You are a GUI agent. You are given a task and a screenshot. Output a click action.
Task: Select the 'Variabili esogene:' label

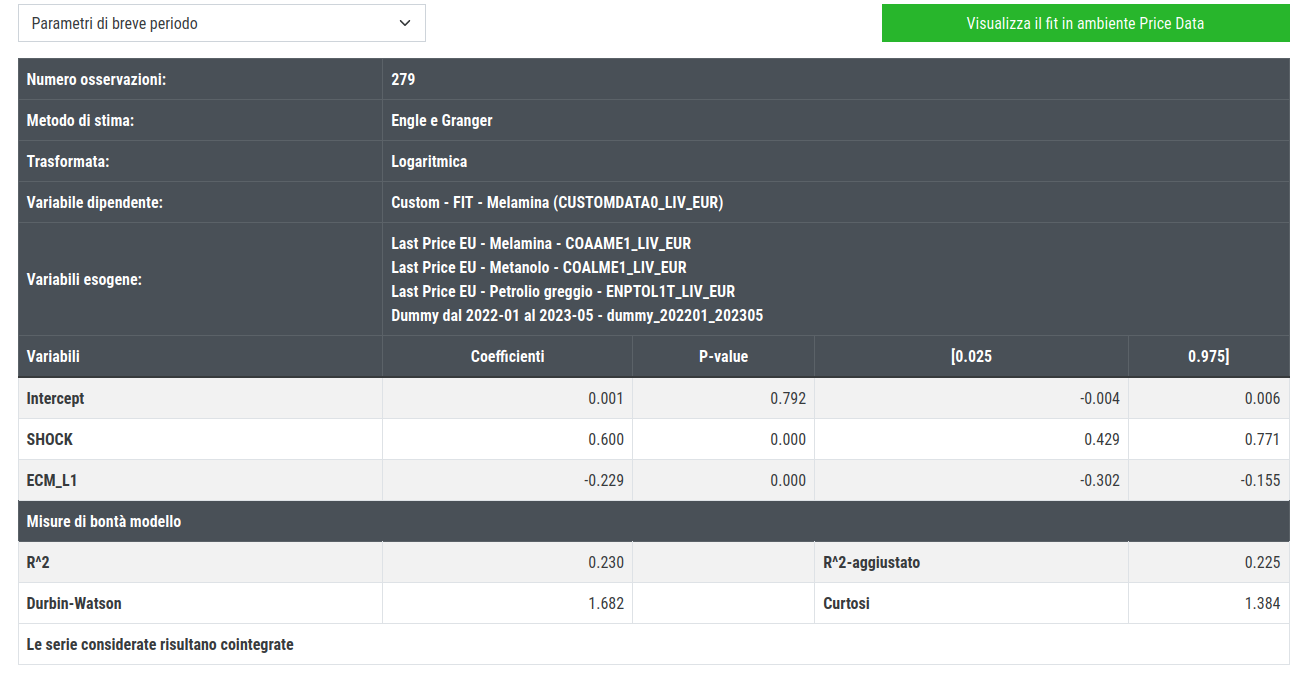84,279
